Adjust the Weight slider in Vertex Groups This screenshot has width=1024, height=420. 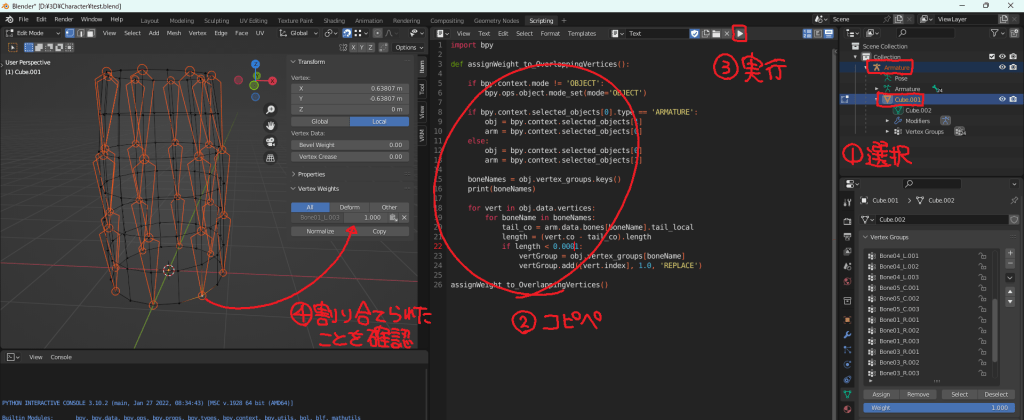[x=939, y=408]
